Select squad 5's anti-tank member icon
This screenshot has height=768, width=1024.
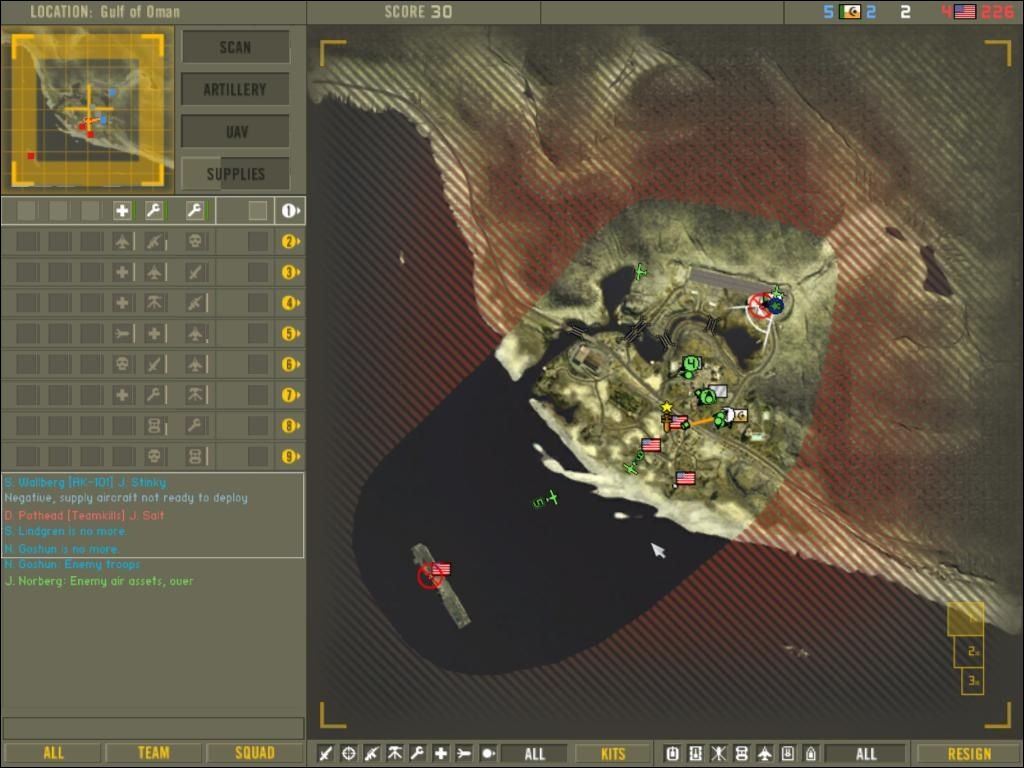(122, 333)
